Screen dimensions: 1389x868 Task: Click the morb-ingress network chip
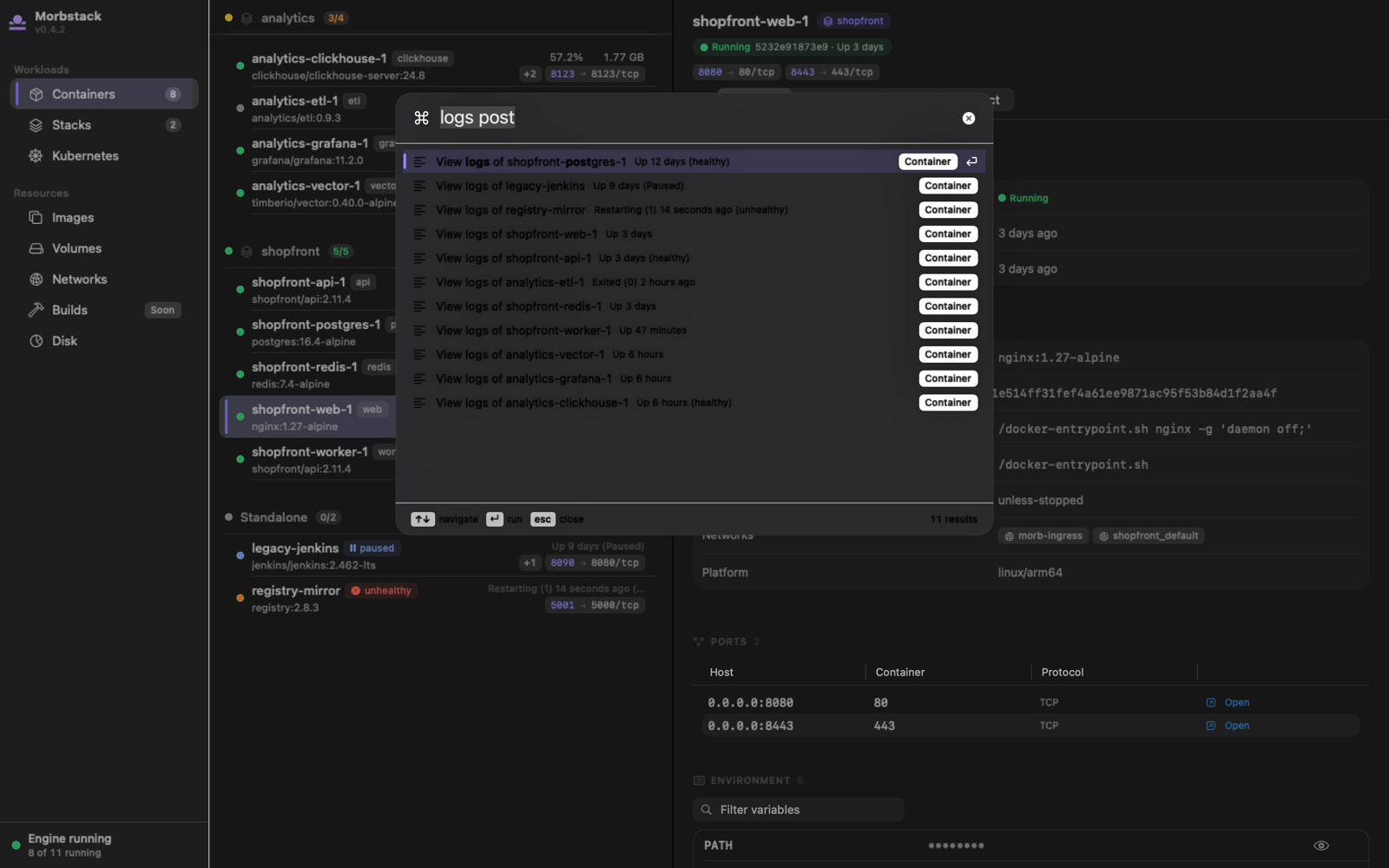click(1043, 536)
